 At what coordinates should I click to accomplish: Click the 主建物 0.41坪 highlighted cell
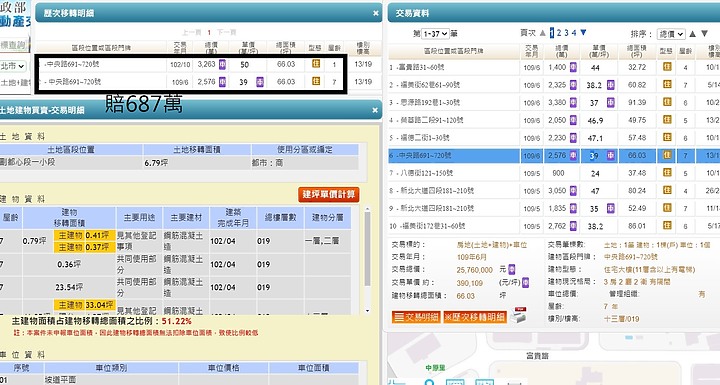click(84, 235)
